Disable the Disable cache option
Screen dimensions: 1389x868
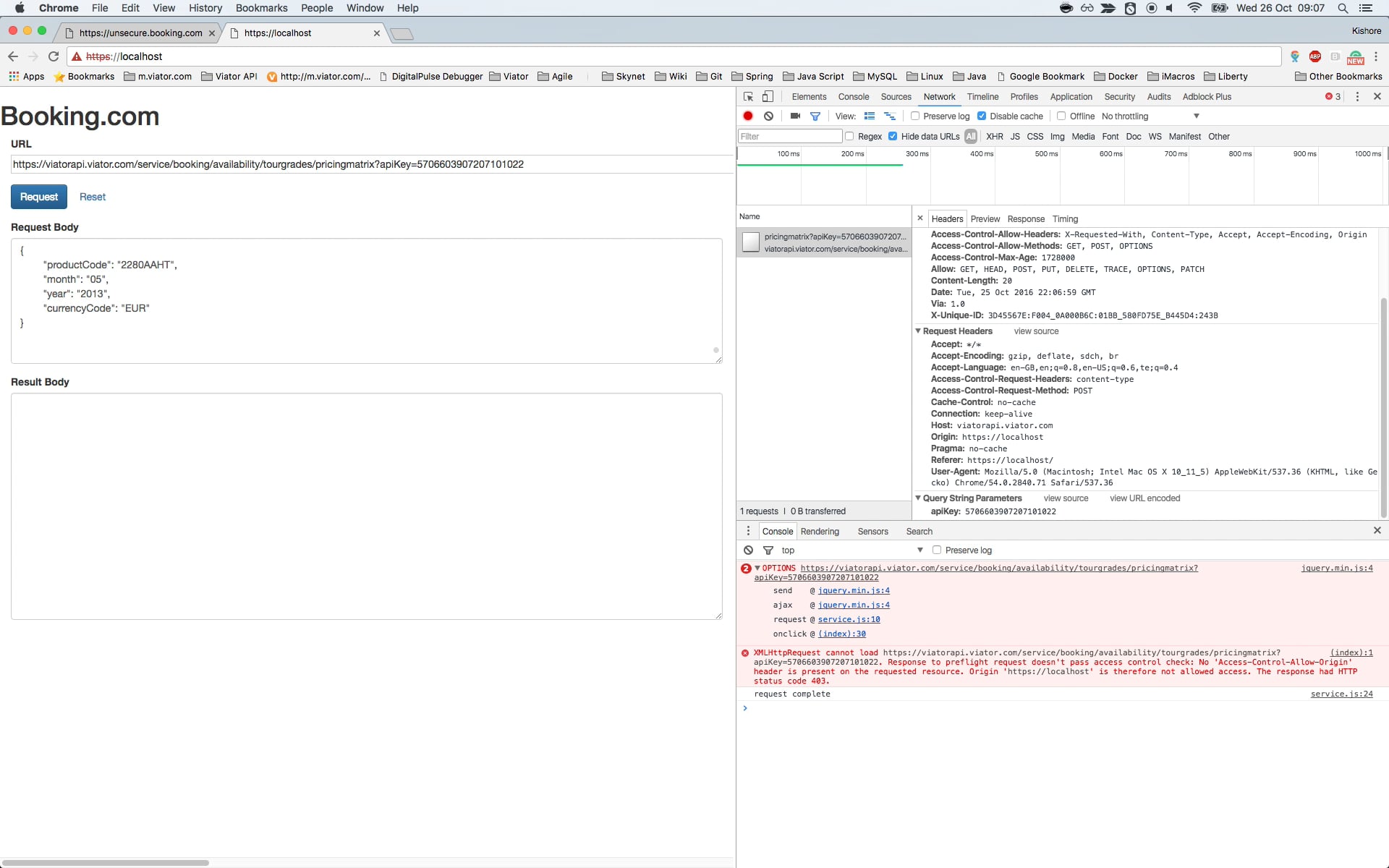tap(982, 116)
